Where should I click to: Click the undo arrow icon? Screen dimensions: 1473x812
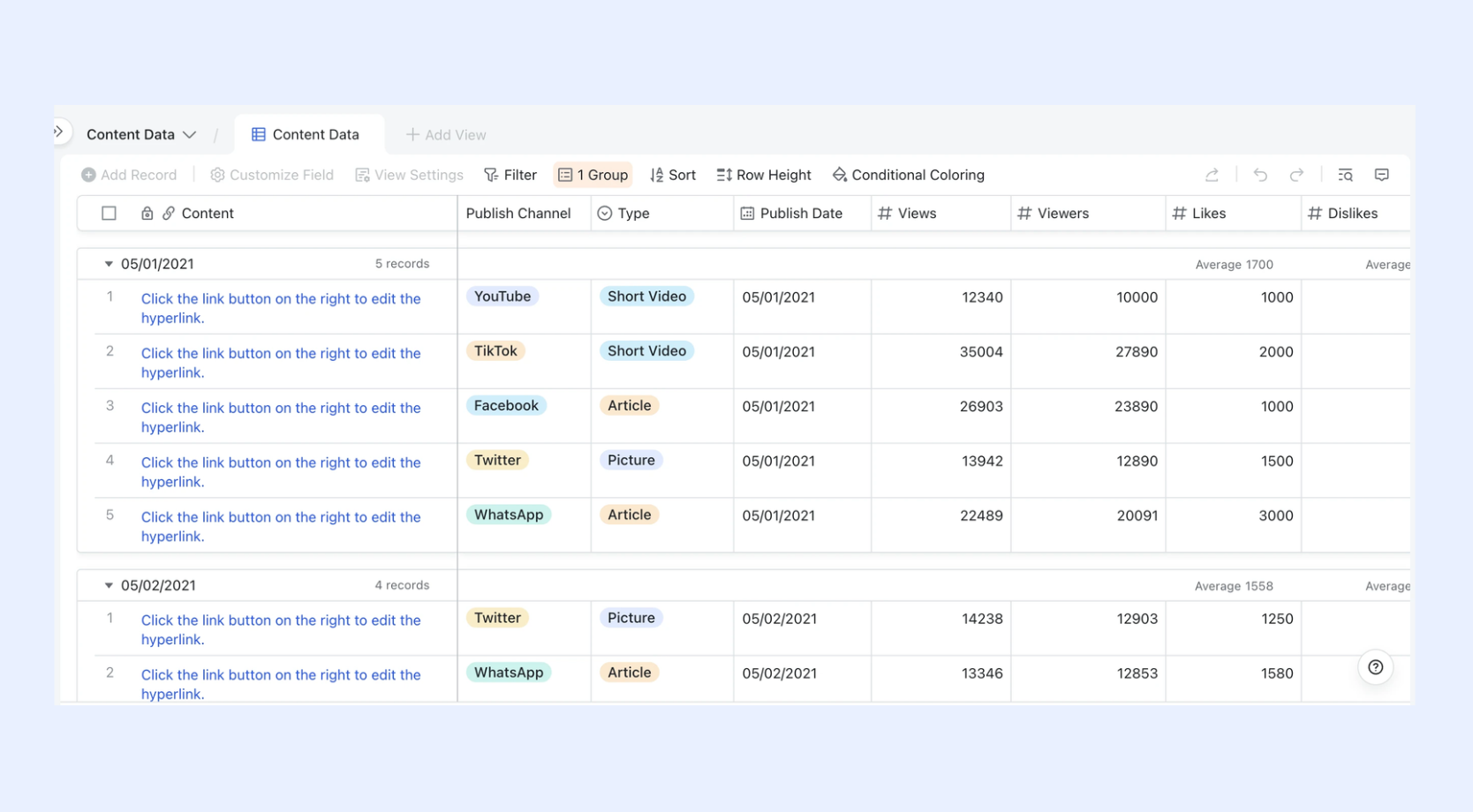click(1260, 175)
